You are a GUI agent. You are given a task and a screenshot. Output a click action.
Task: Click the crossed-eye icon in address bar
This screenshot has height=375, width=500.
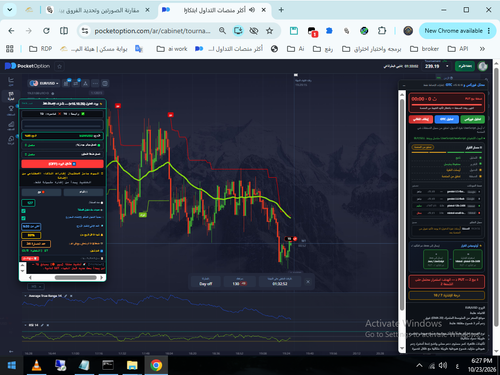point(254,31)
